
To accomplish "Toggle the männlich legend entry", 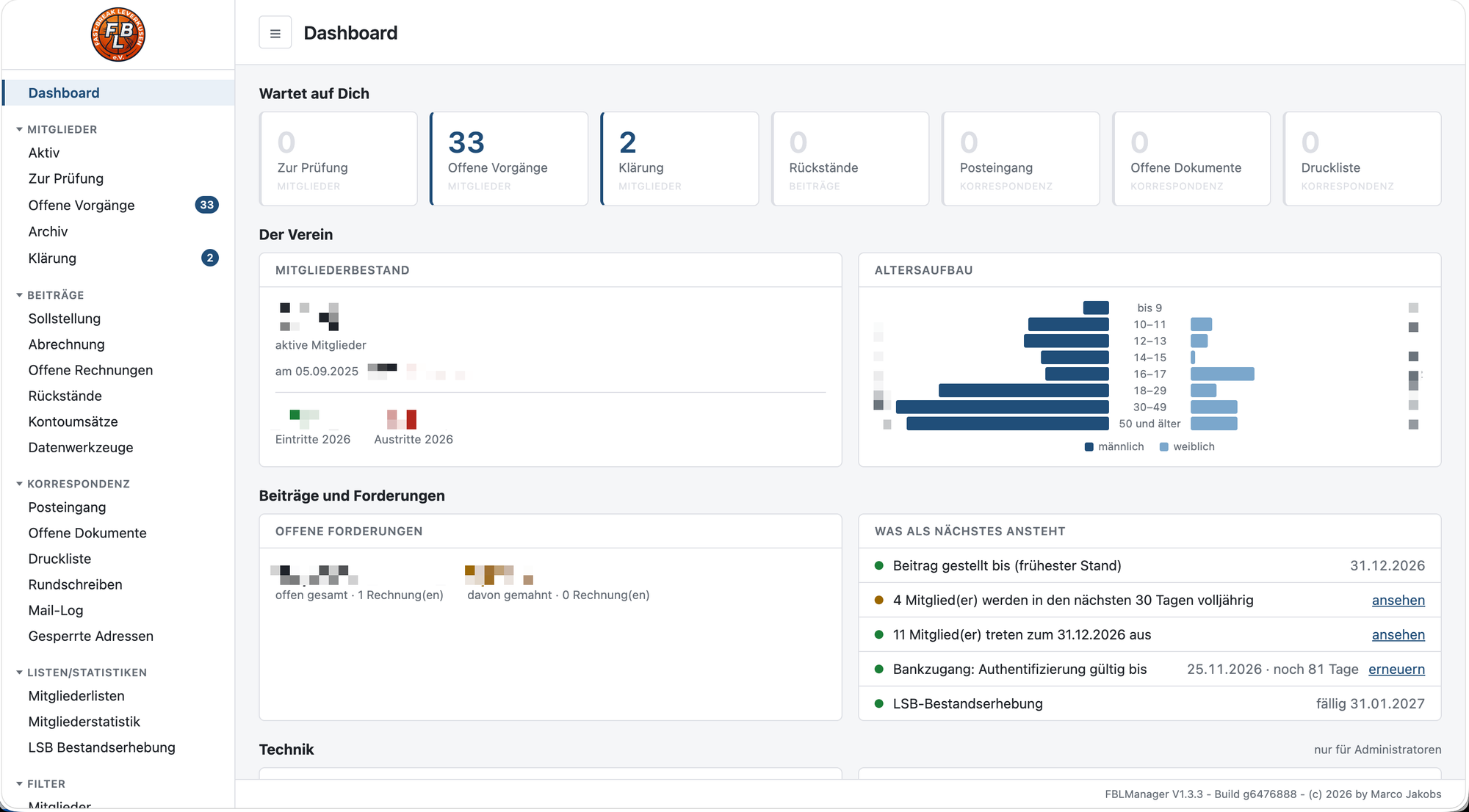I will pyautogui.click(x=1114, y=446).
